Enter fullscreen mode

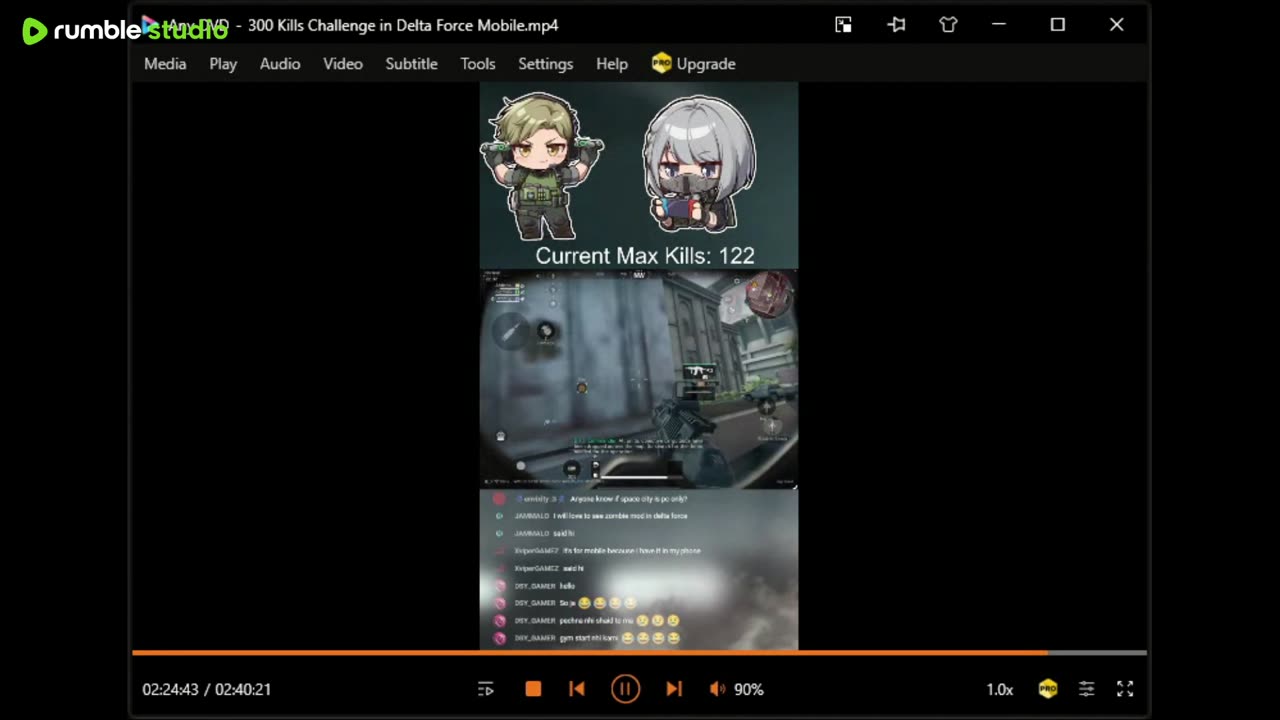(x=1125, y=689)
